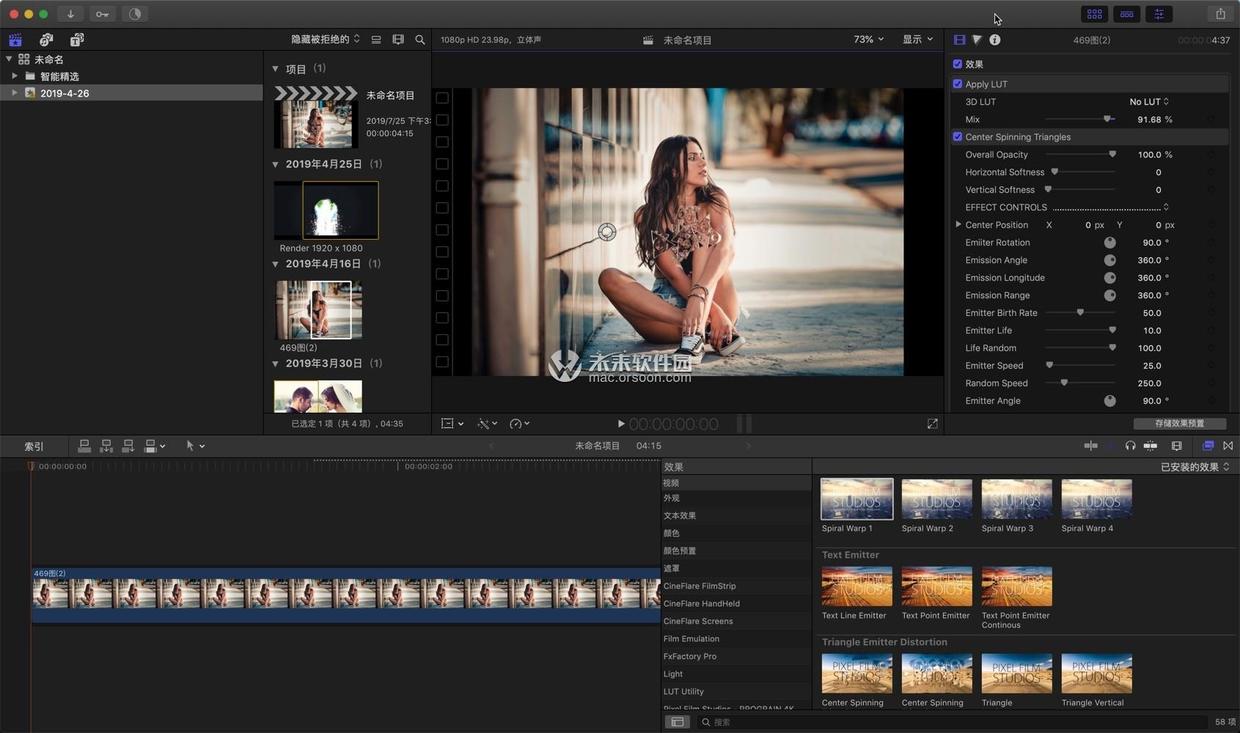Toggle fullscreen viewer arrows icon
1240x733 pixels.
tap(932, 424)
